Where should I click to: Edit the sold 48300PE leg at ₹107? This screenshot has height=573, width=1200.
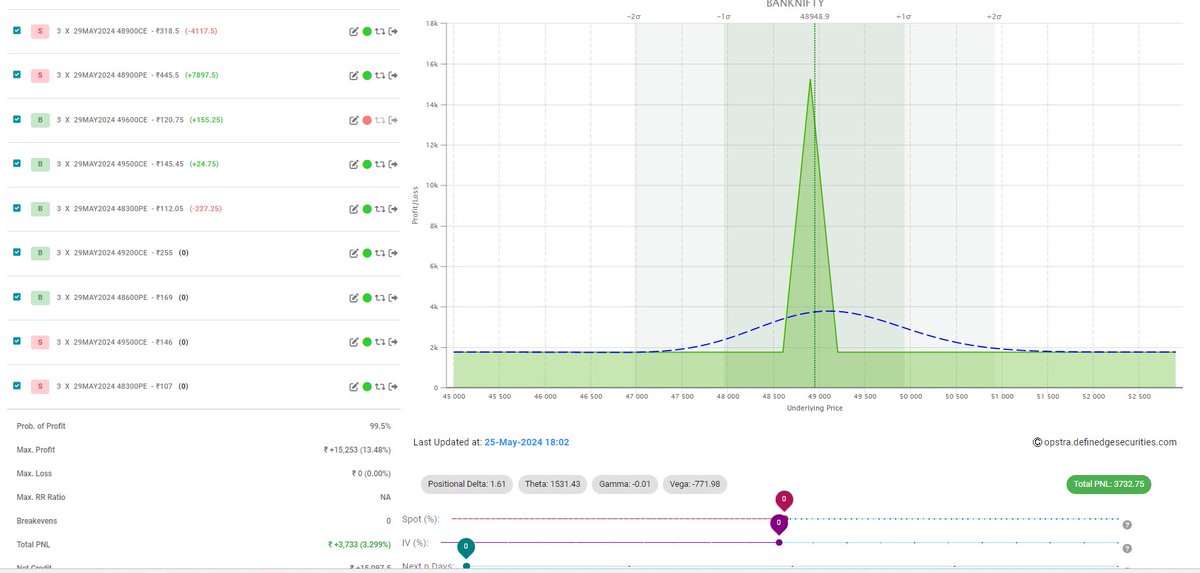(x=354, y=386)
